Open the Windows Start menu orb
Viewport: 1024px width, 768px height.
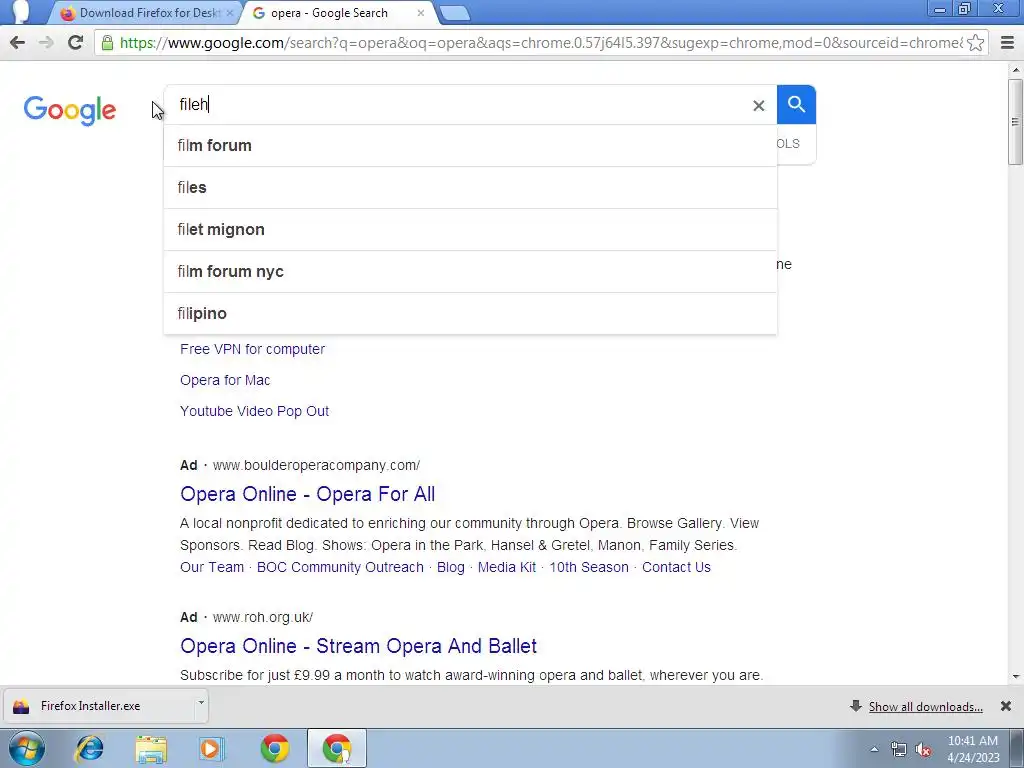tap(27, 748)
